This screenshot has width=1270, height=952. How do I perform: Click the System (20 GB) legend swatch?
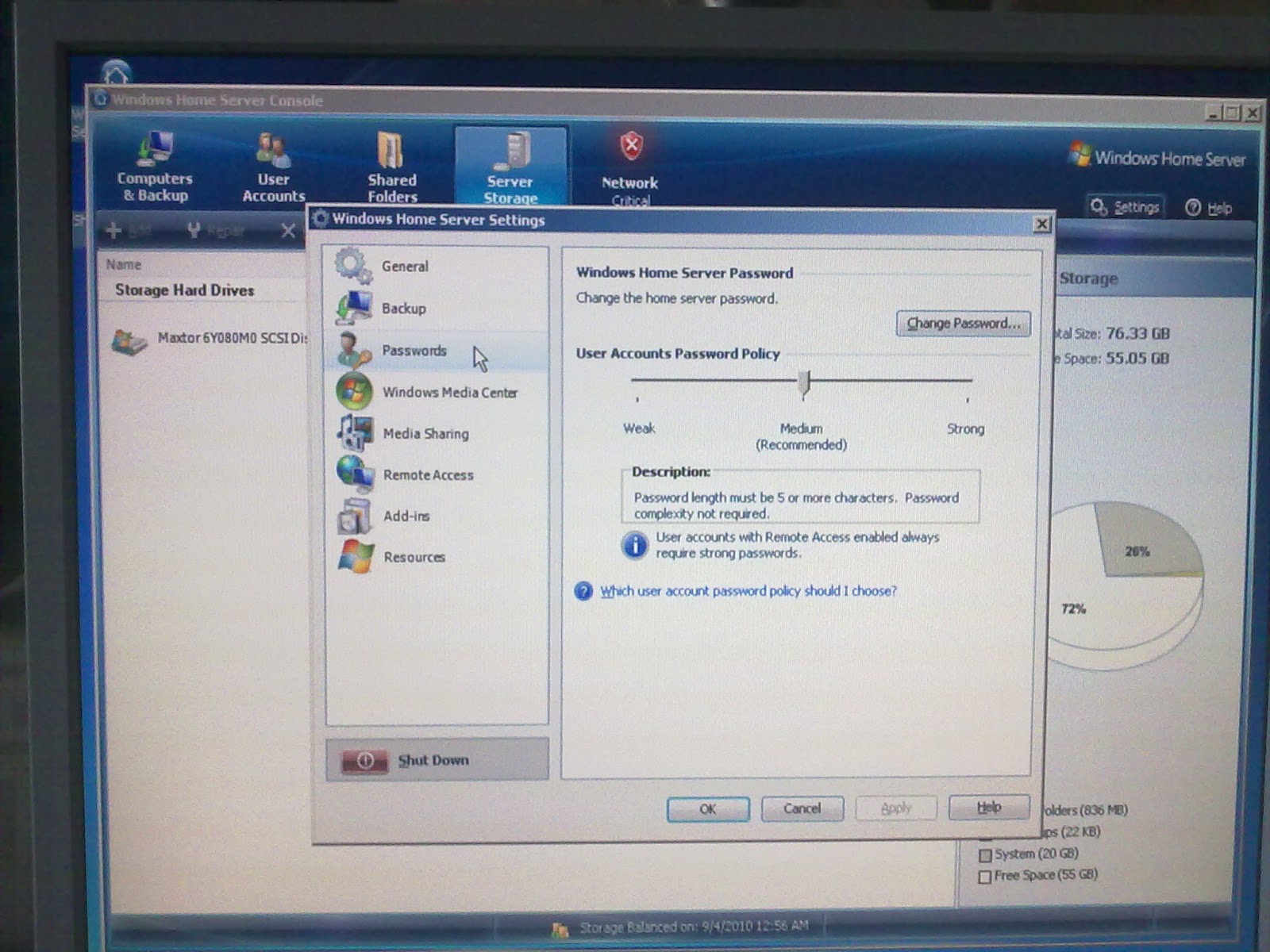[x=985, y=855]
